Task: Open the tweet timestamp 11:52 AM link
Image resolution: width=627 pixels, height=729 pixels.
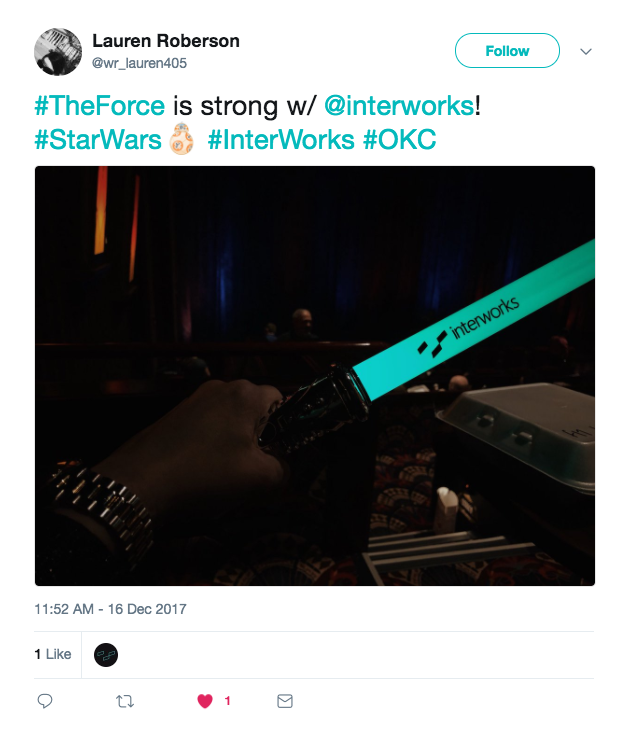Action: 110,608
